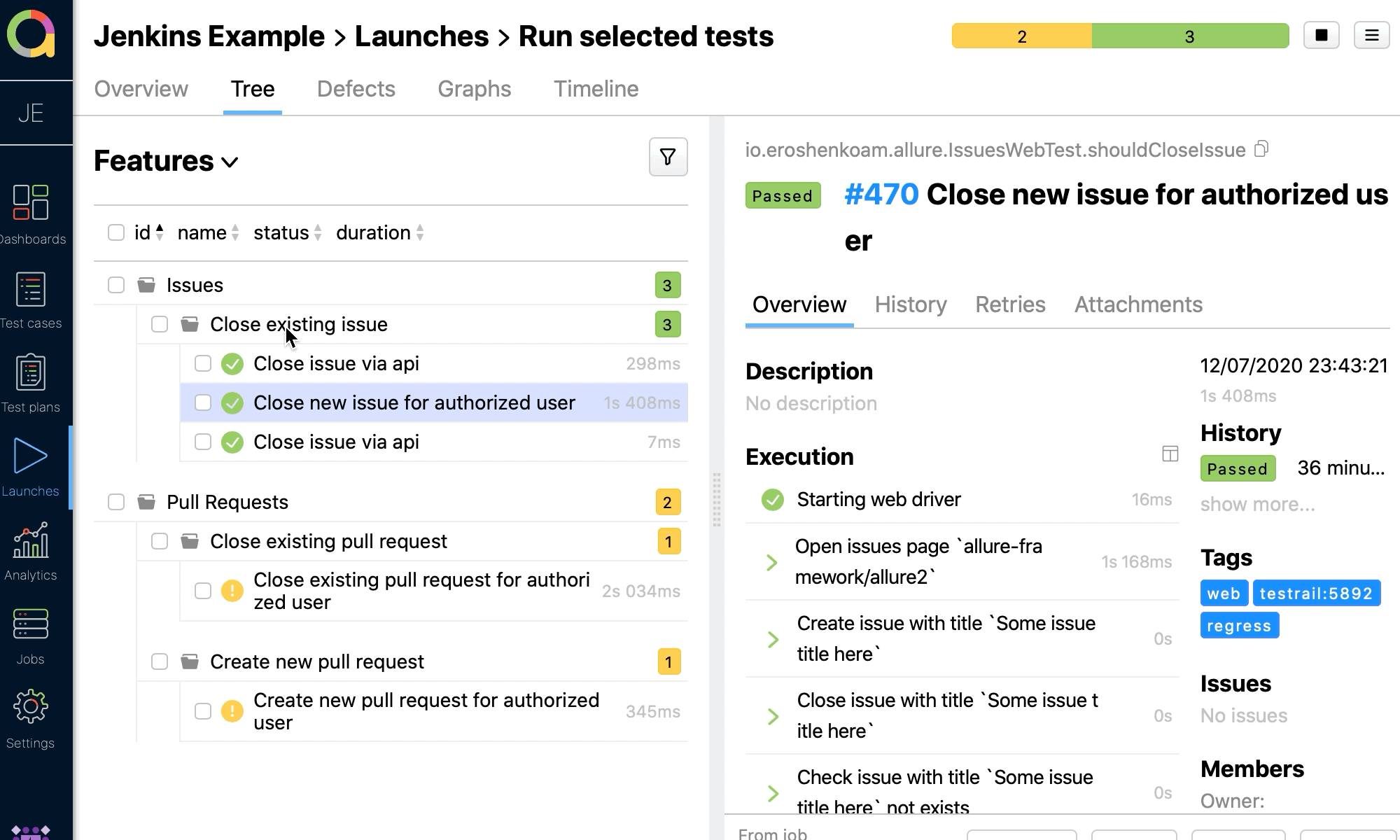Toggle execution layout icon
The image size is (1400, 840).
coord(1170,454)
